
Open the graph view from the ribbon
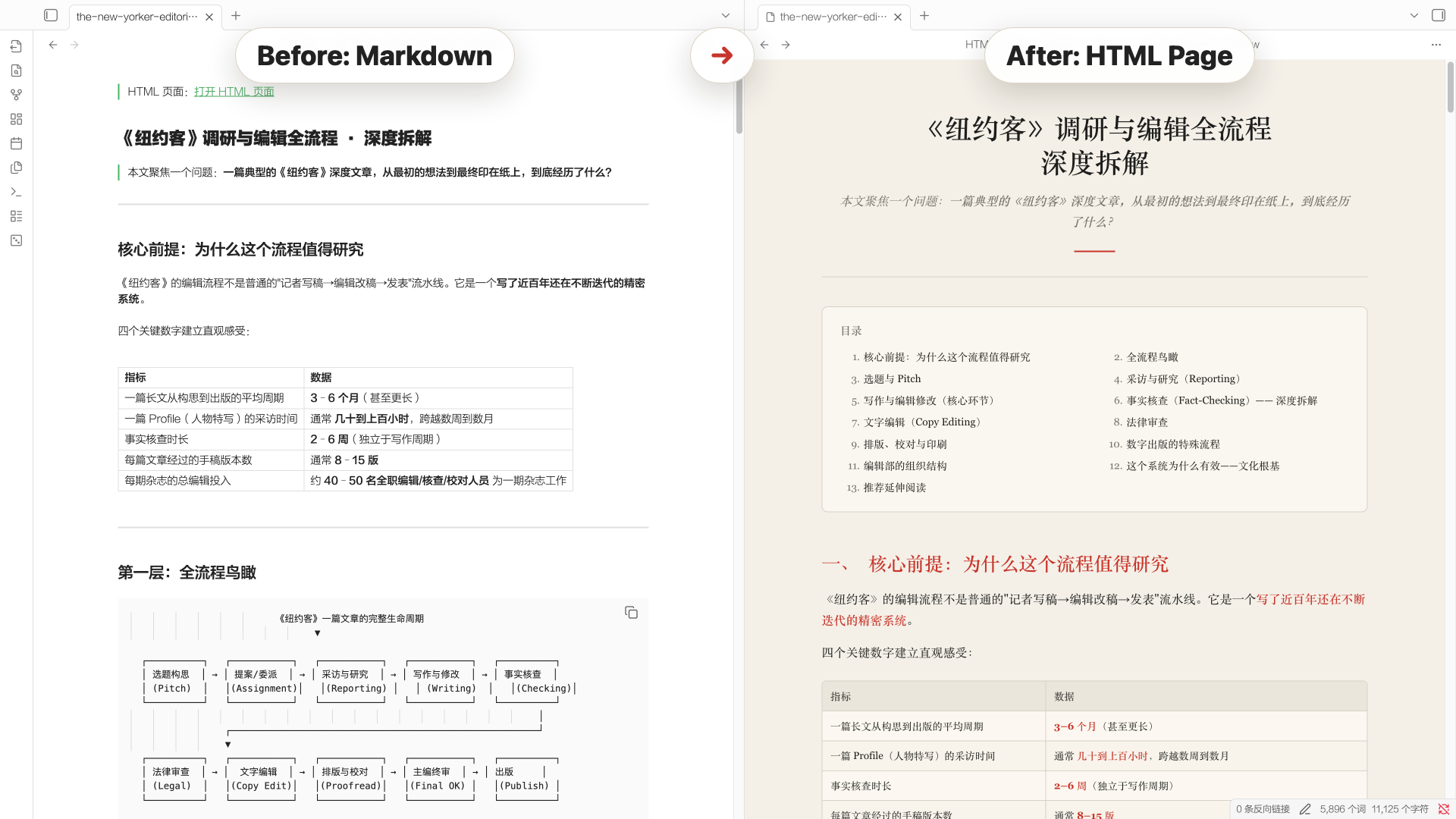tap(16, 95)
